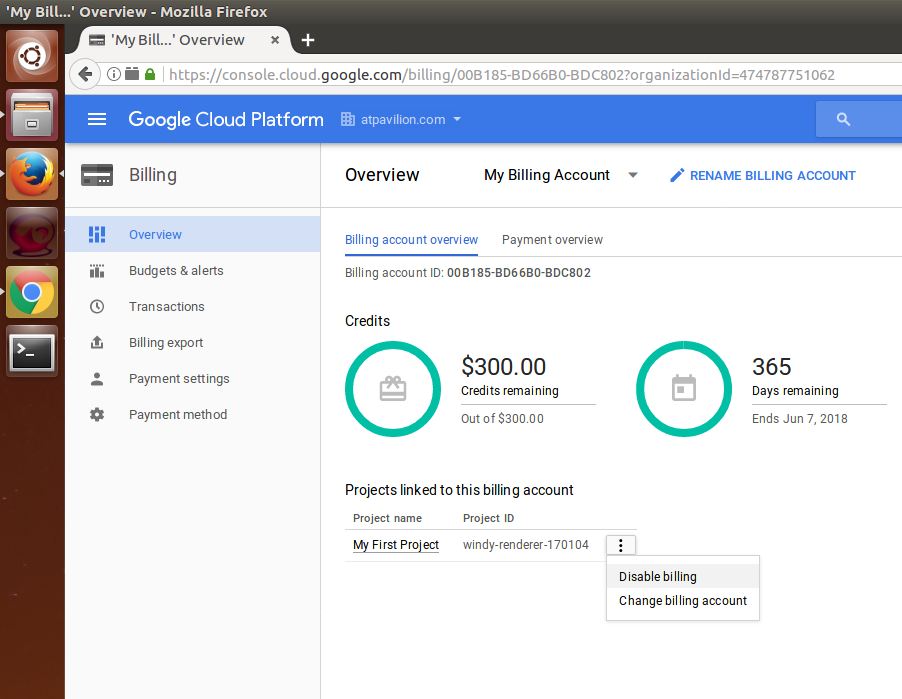Click the calendar days remaining icon

click(684, 389)
